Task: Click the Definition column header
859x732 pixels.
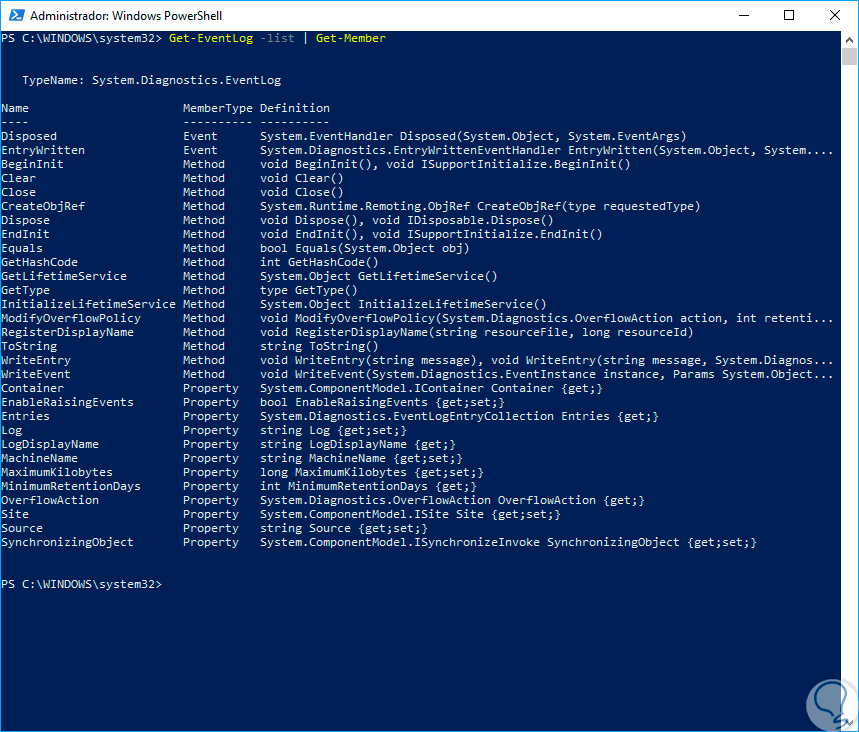Action: click(294, 108)
